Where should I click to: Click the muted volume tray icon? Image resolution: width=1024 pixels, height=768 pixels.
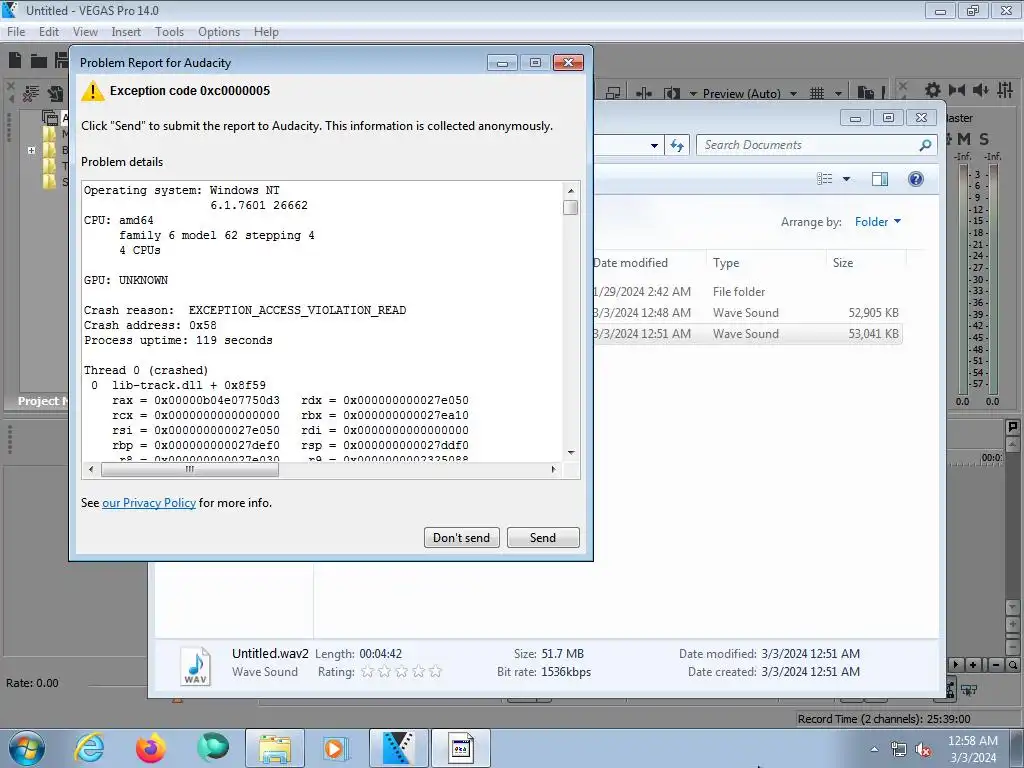coord(923,750)
